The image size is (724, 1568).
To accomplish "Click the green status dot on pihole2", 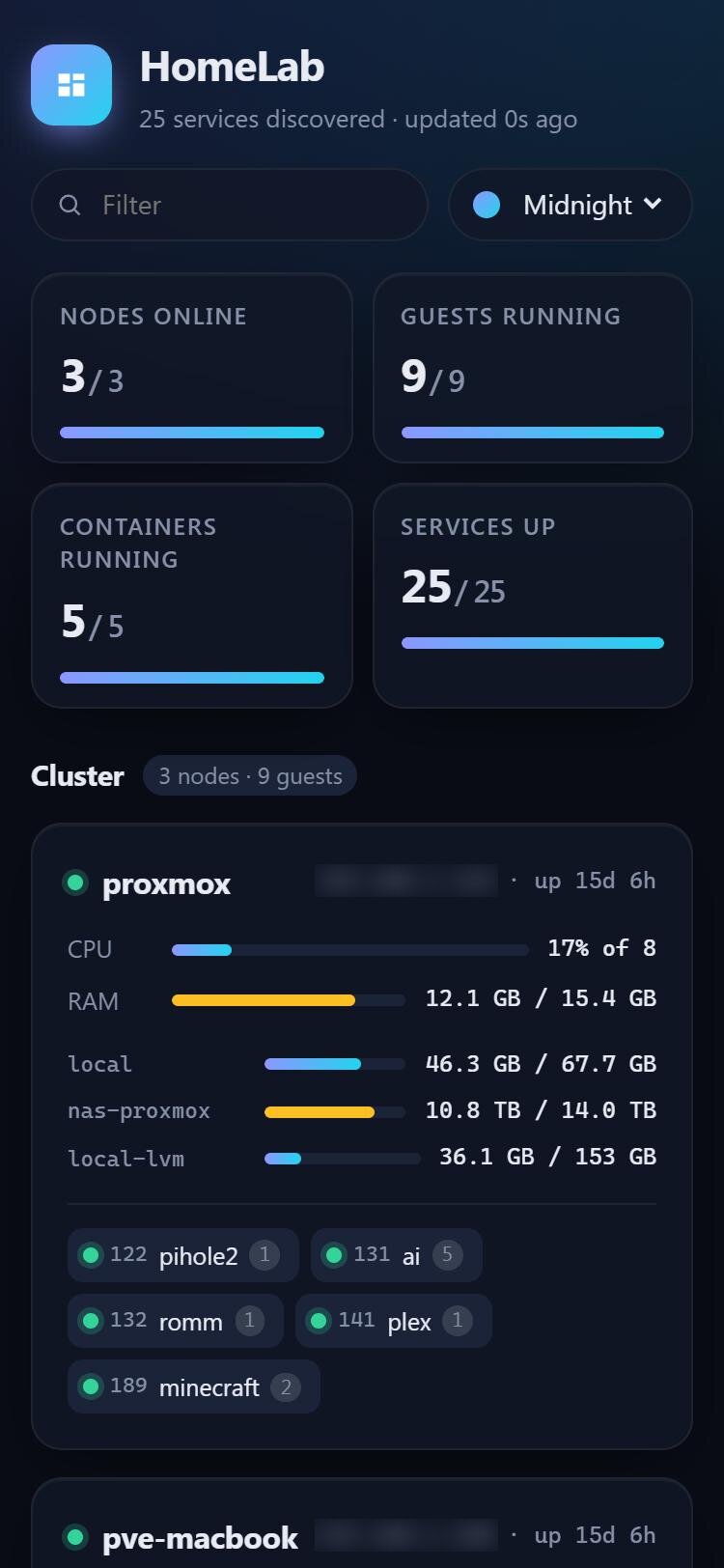I will [x=91, y=1255].
